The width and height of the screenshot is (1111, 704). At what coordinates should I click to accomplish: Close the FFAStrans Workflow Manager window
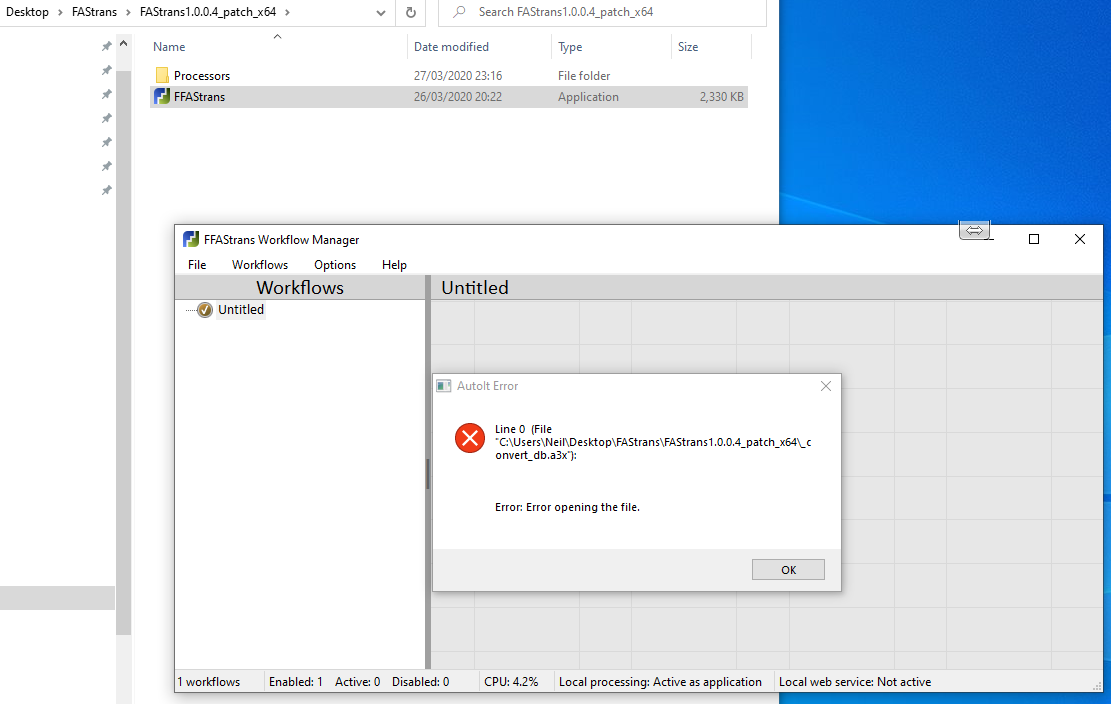1080,239
